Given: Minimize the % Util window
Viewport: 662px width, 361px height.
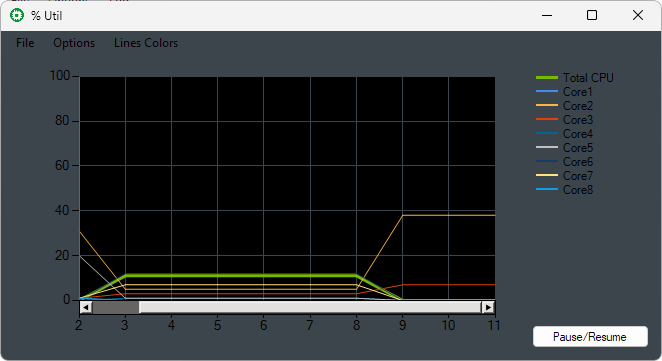Looking at the screenshot, I should [x=547, y=16].
